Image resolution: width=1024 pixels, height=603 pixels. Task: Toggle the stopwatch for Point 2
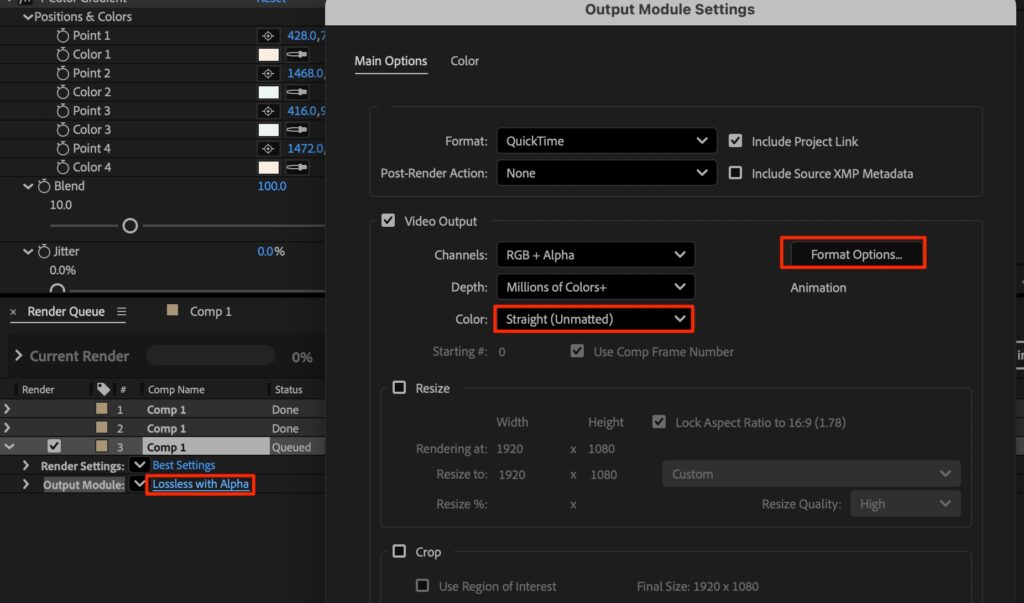63,73
